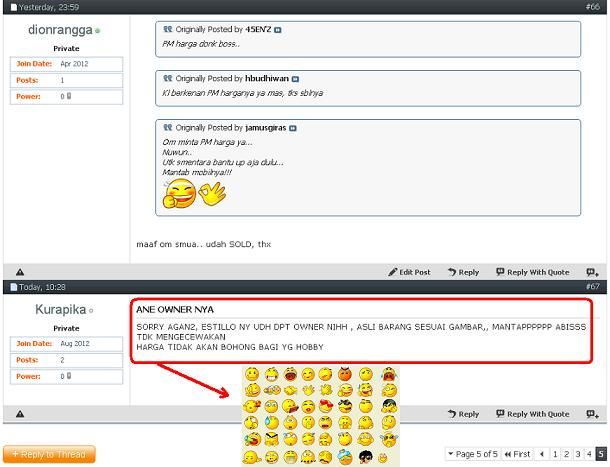This screenshot has height=467, width=610.
Task: Open post permalink #67
Action: point(592,286)
